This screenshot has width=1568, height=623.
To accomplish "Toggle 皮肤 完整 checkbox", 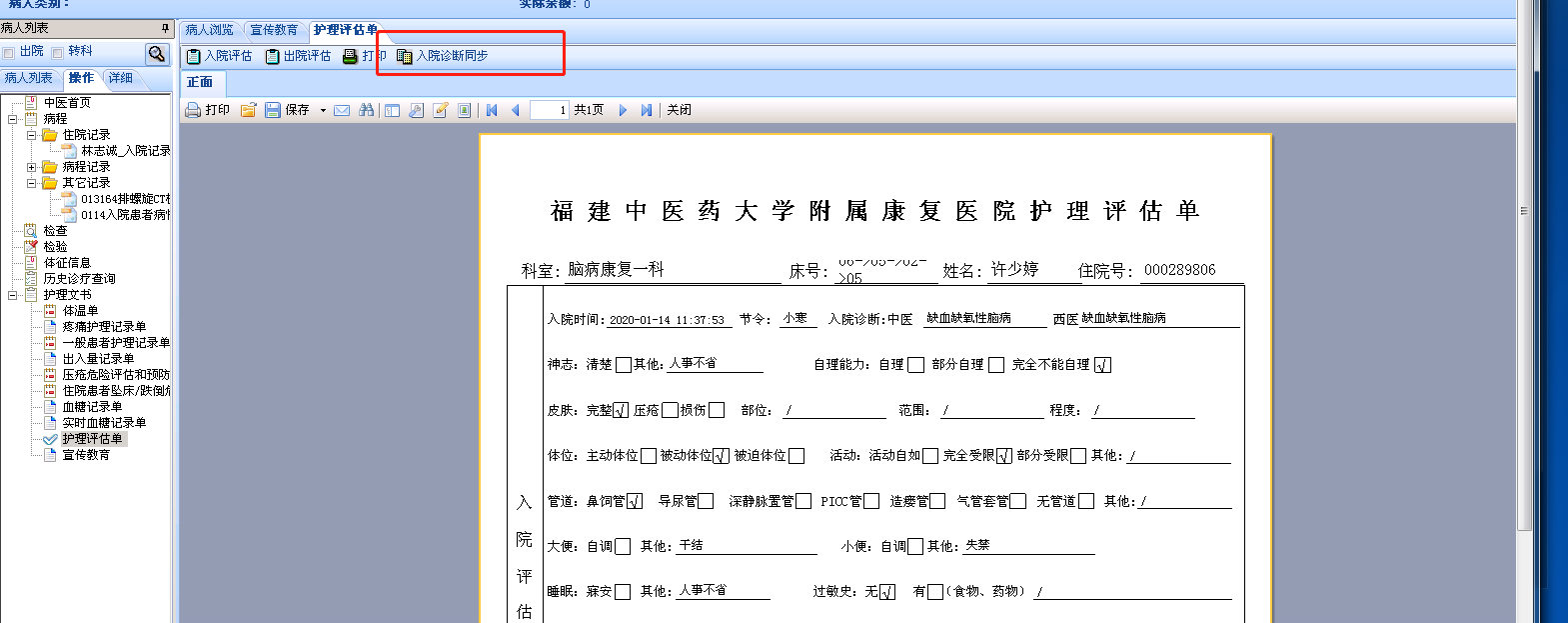I will [x=621, y=410].
